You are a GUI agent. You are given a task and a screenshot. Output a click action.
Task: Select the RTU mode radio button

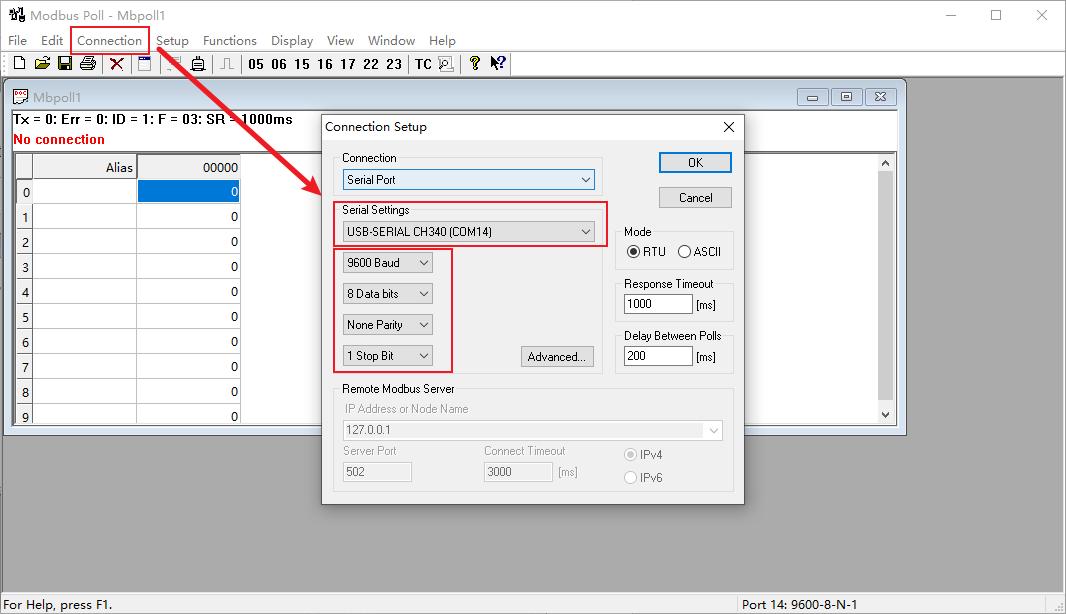click(x=634, y=252)
